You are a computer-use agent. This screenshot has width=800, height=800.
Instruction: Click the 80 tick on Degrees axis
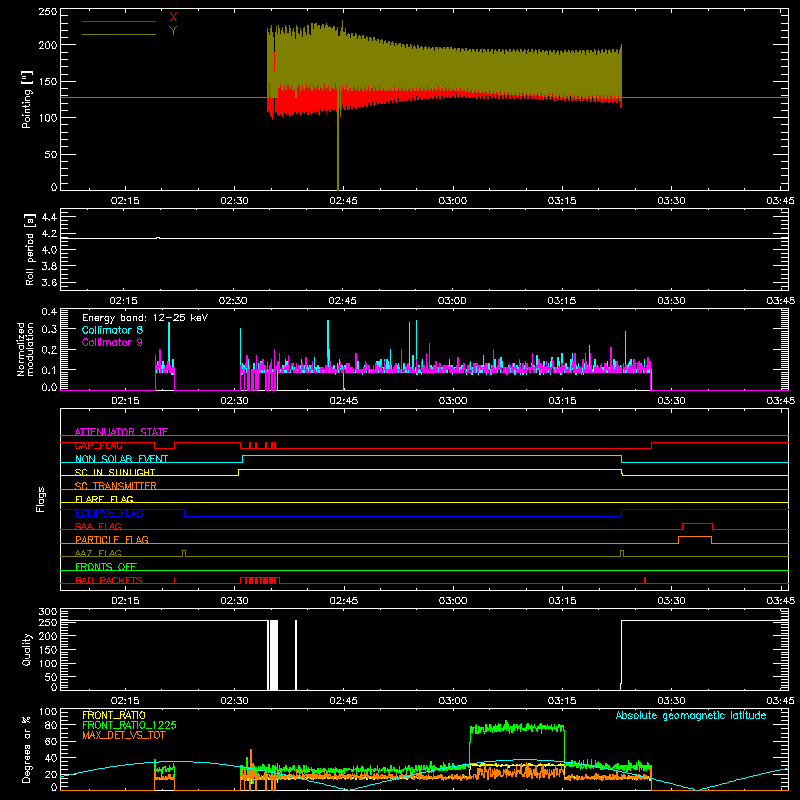(51, 724)
